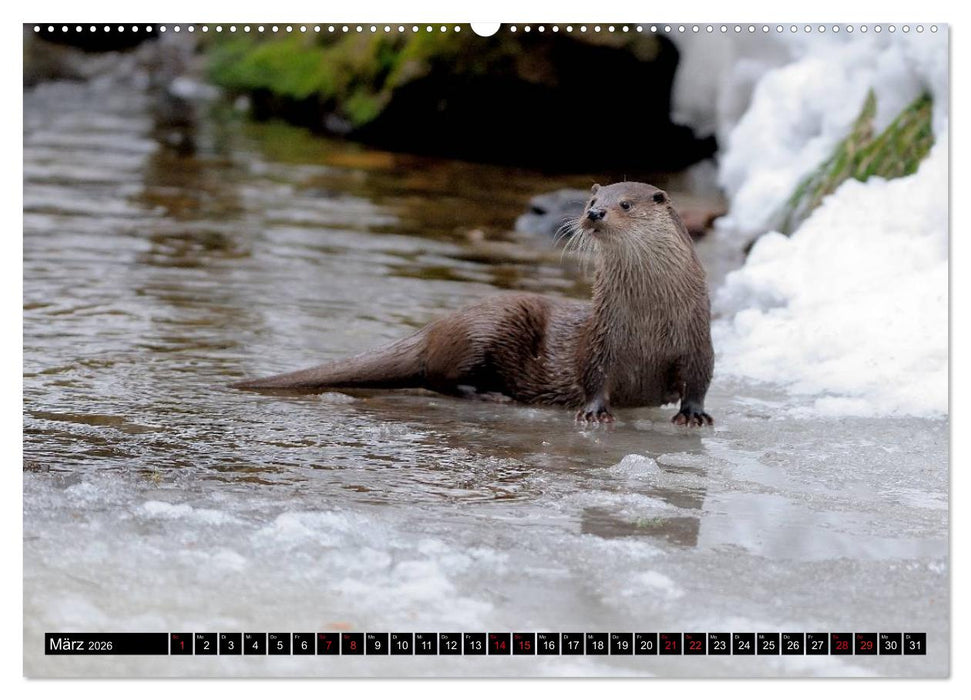Image resolution: width=971 pixels, height=700 pixels.
Task: Toggle the date 10 cell
Action: pyautogui.click(x=404, y=647)
